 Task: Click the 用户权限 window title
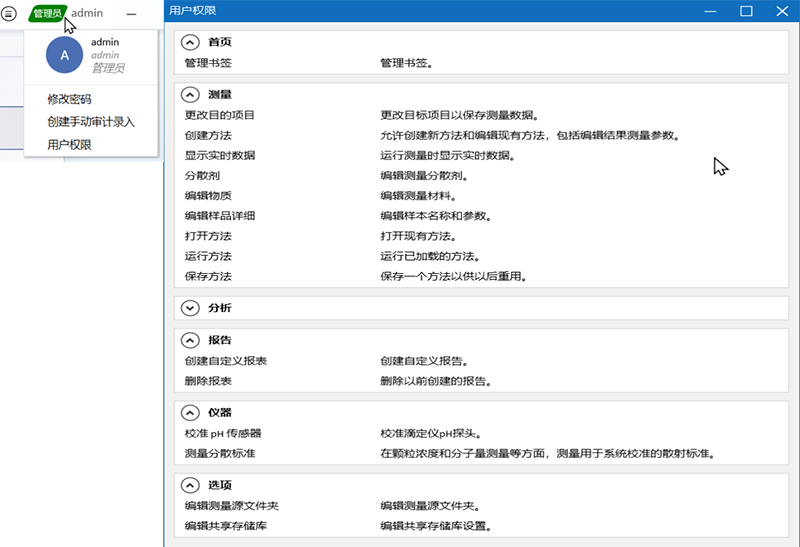point(192,11)
